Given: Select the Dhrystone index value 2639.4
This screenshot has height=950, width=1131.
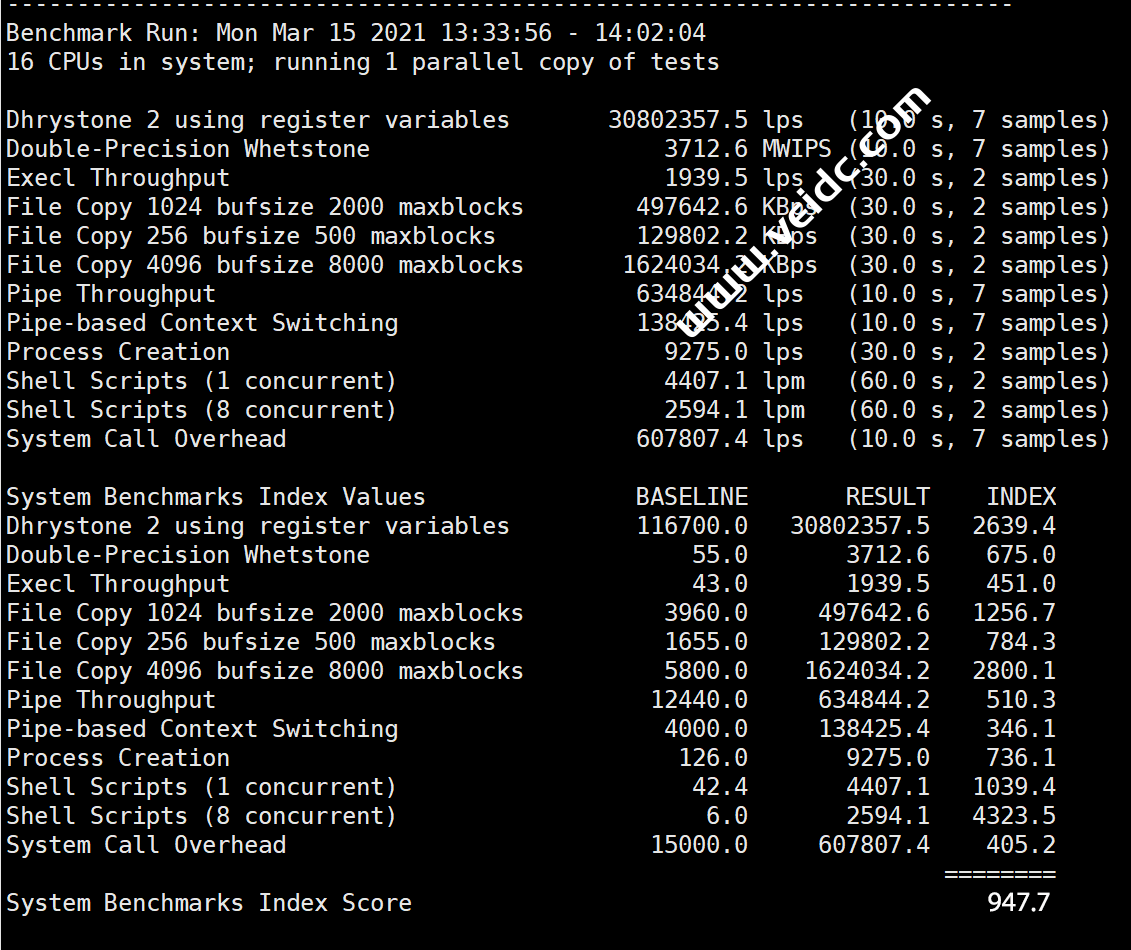Looking at the screenshot, I should (x=1014, y=526).
